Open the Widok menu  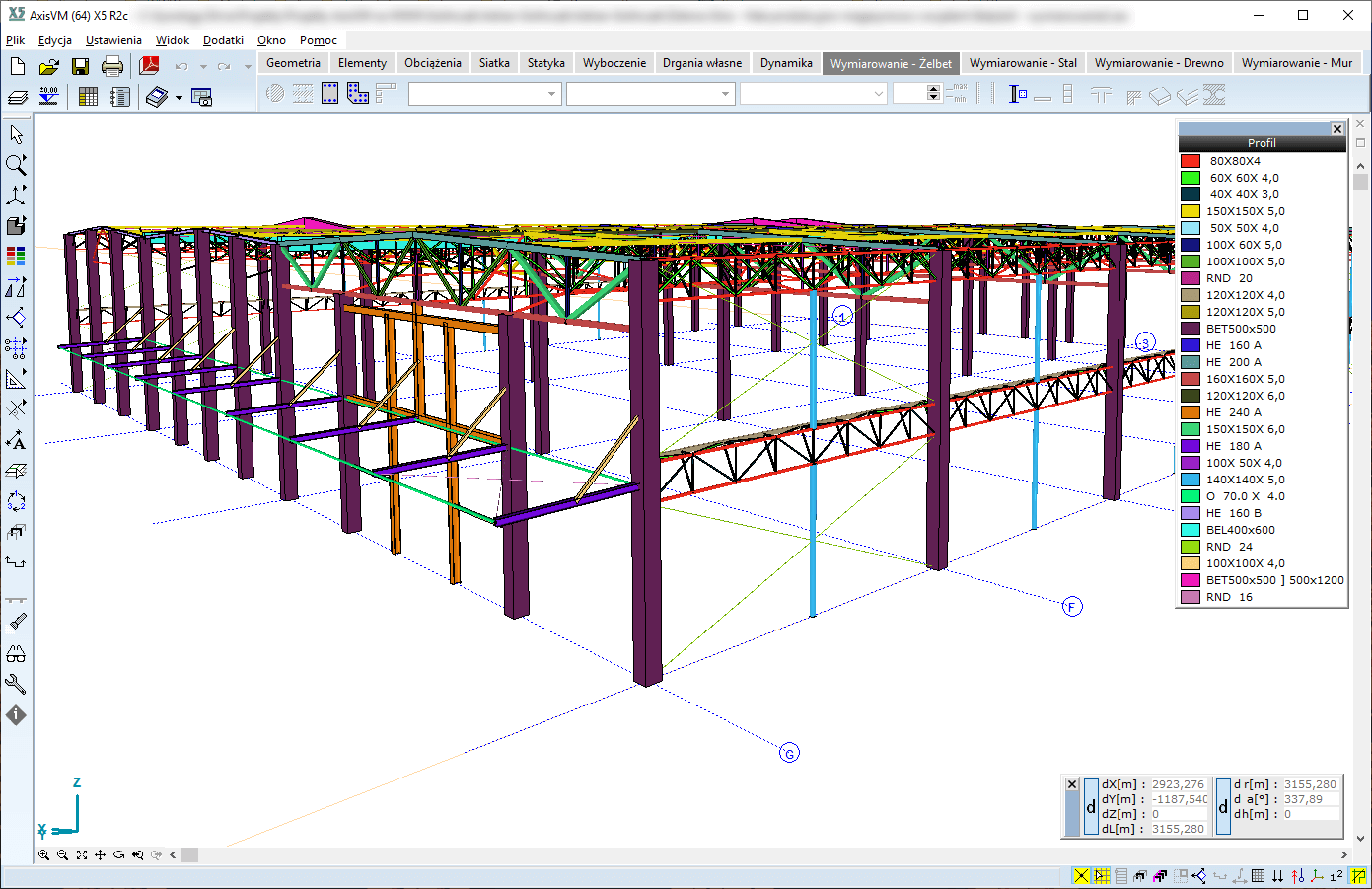(x=172, y=40)
